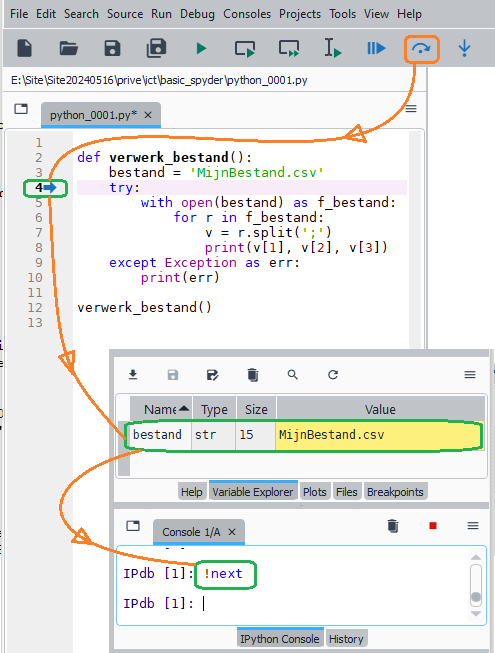495x653 pixels.
Task: Save all files with double-disk icon
Action: [x=157, y=48]
